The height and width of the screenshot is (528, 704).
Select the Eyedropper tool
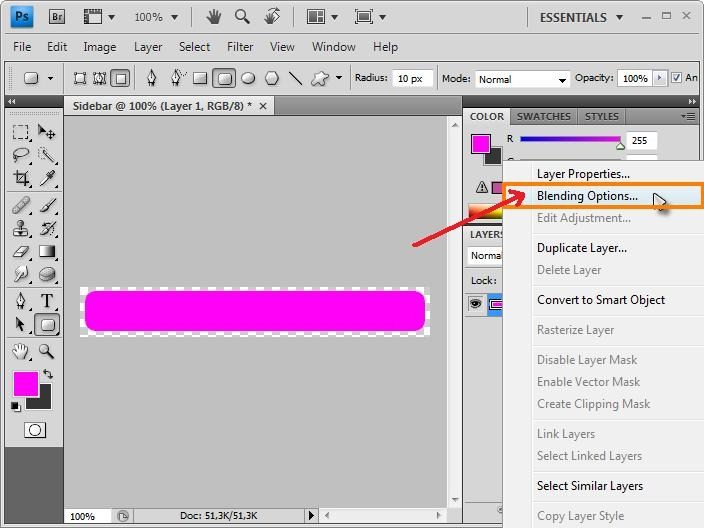tap(47, 178)
